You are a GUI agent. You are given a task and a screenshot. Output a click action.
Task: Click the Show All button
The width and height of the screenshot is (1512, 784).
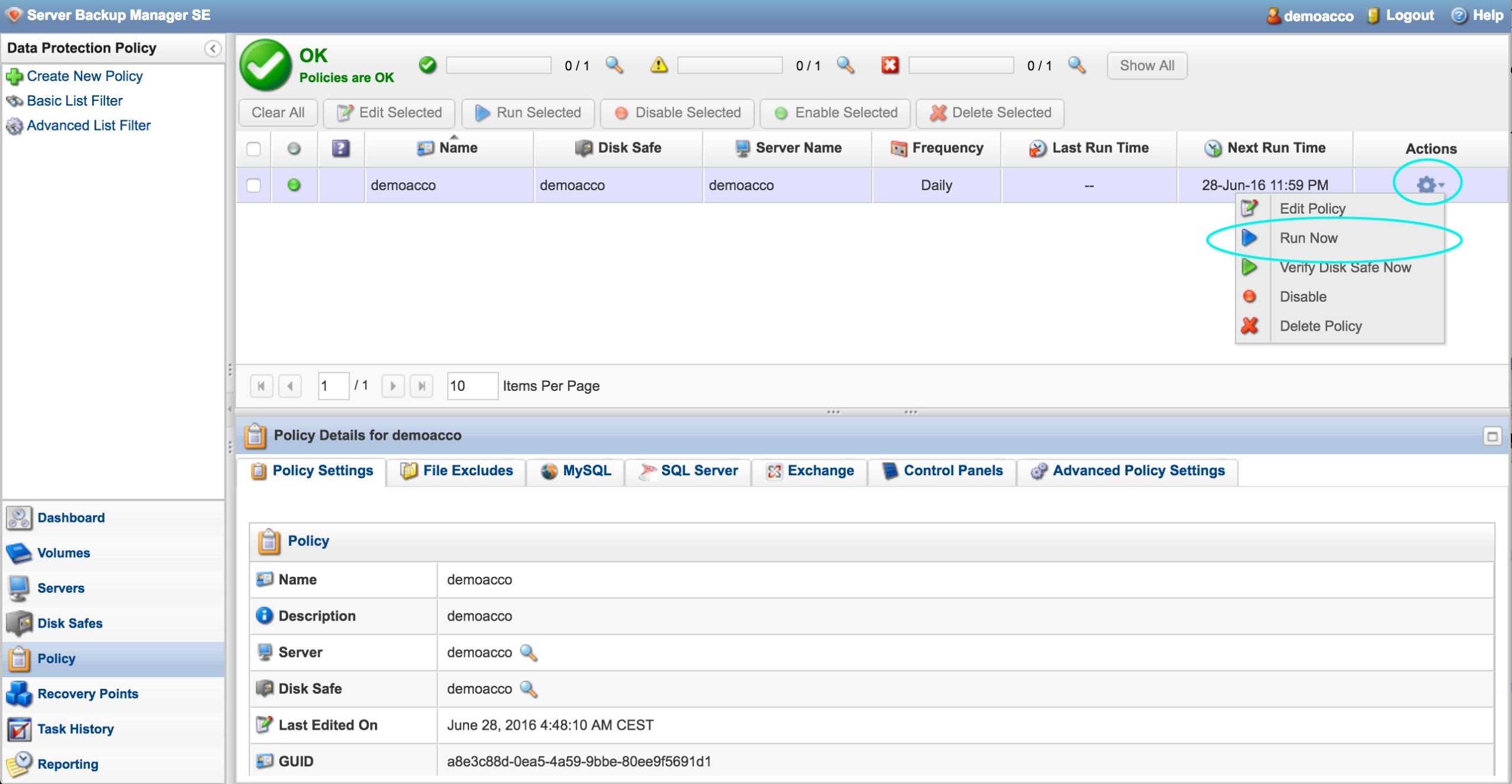(x=1146, y=66)
